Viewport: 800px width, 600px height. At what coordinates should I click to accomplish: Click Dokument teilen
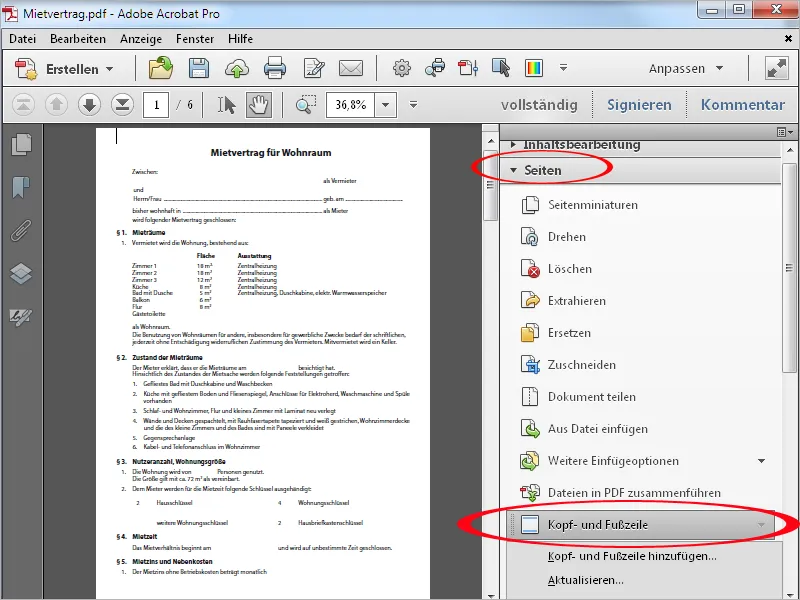(x=579, y=397)
